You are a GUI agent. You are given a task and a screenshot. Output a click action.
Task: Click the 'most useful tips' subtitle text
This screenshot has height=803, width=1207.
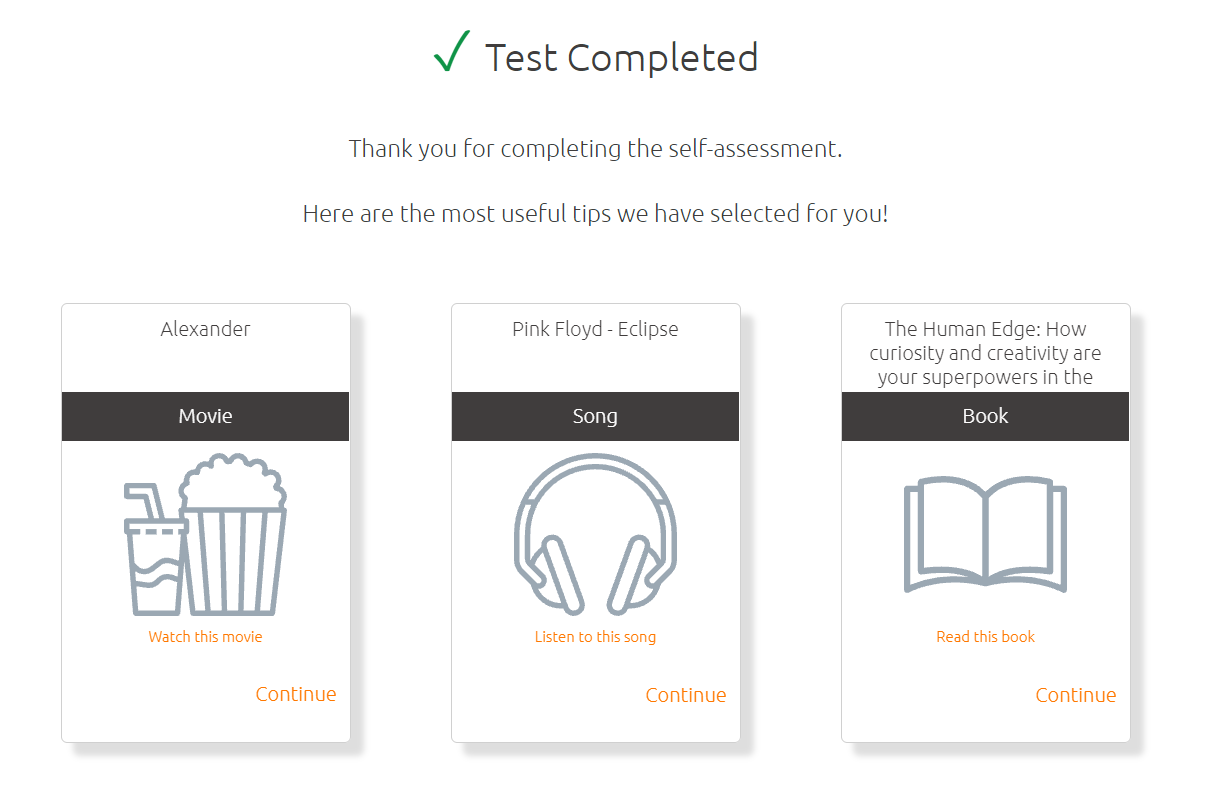pyautogui.click(x=595, y=214)
